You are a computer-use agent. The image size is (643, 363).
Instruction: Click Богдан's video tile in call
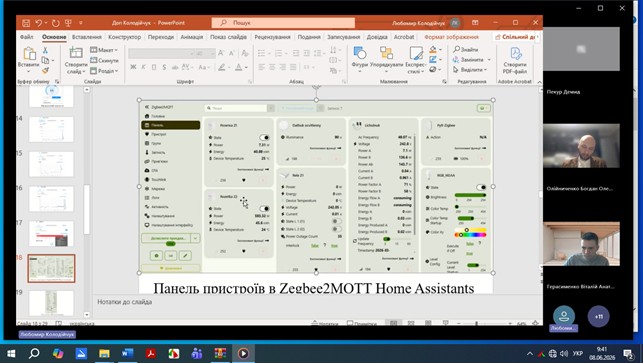pyautogui.click(x=581, y=146)
